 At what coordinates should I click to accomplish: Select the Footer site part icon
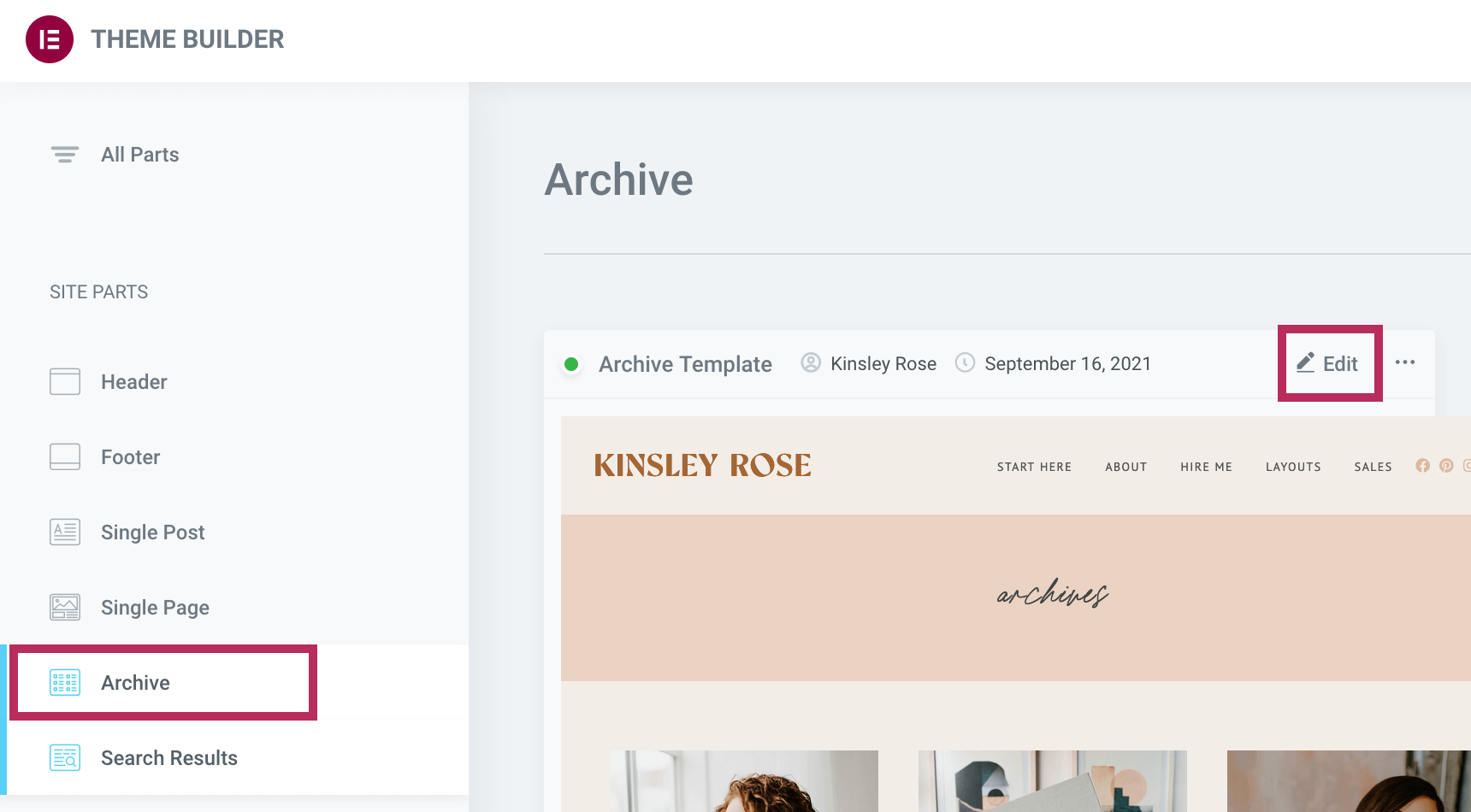[64, 456]
